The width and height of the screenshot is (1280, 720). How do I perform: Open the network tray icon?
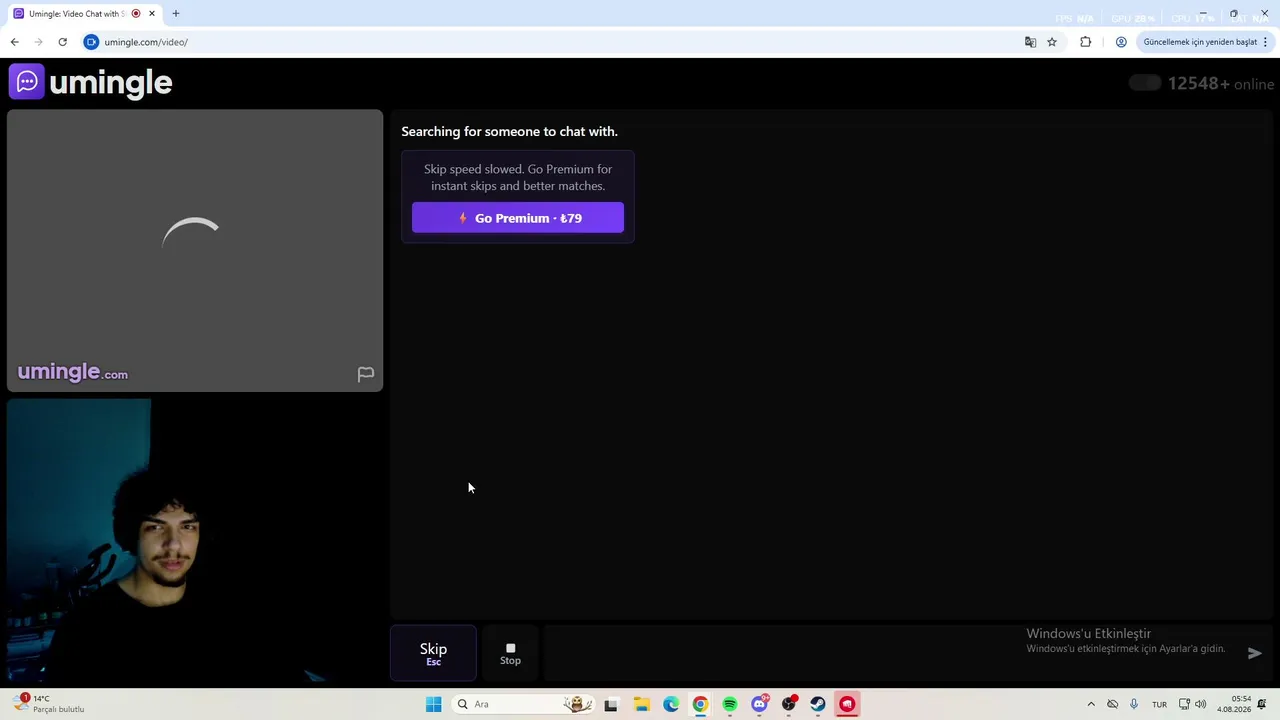click(x=1184, y=704)
